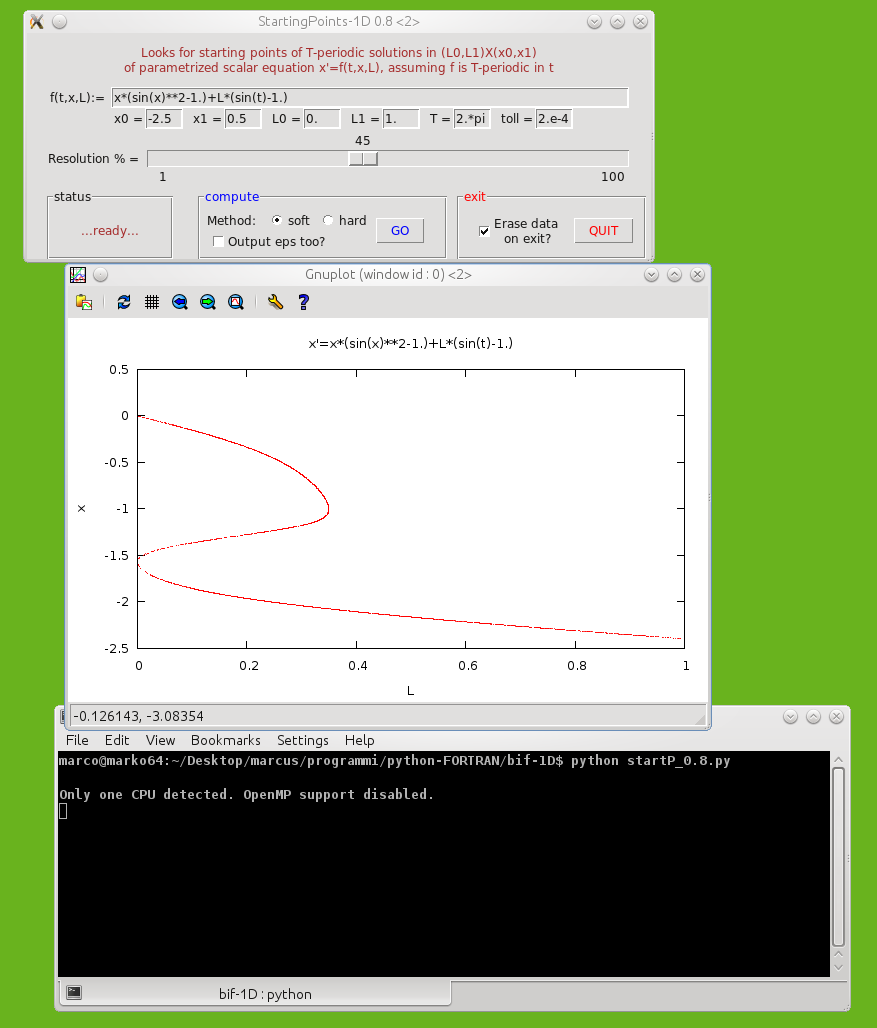This screenshot has height=1028, width=877.
Task: Click the toll tolerance field
Action: pyautogui.click(x=554, y=119)
